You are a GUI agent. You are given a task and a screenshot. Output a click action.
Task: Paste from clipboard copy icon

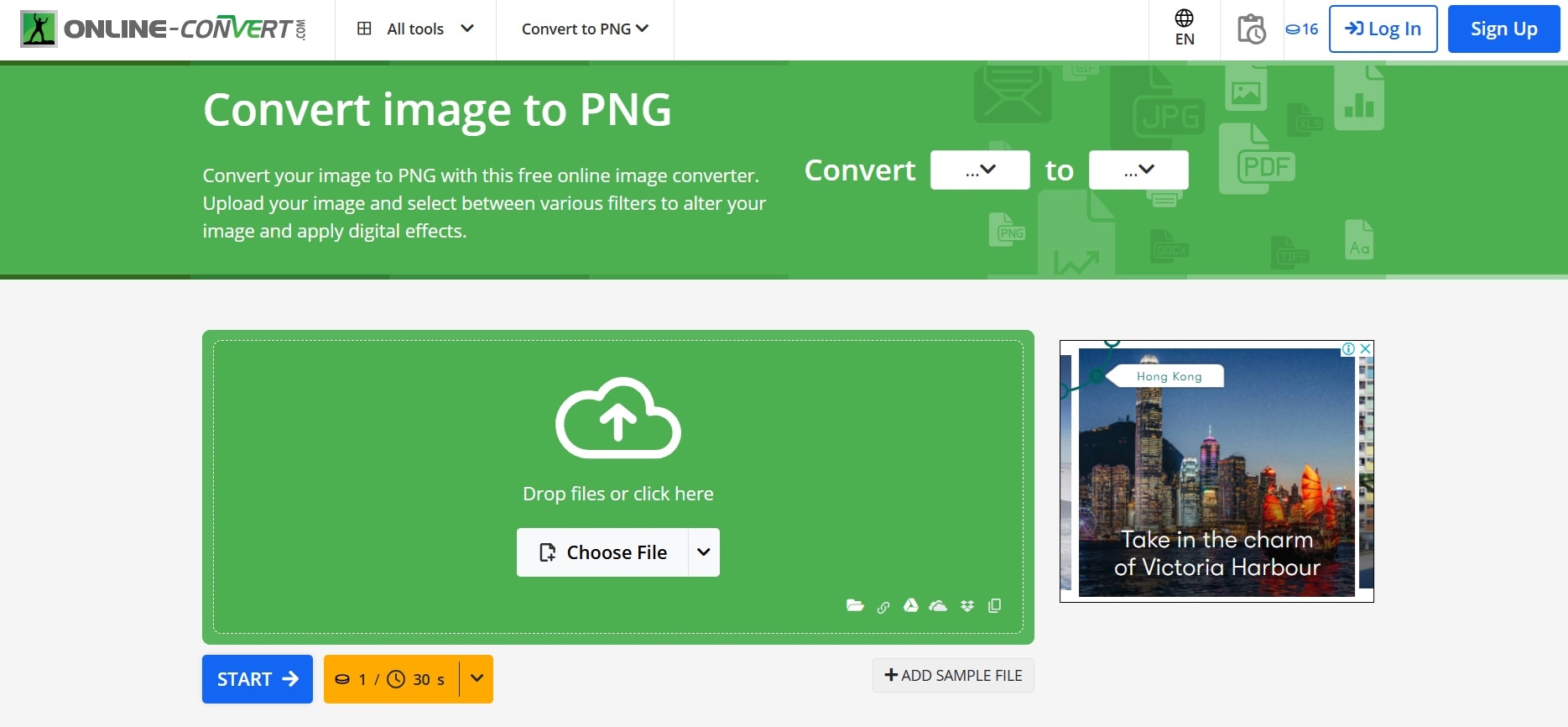(x=995, y=605)
